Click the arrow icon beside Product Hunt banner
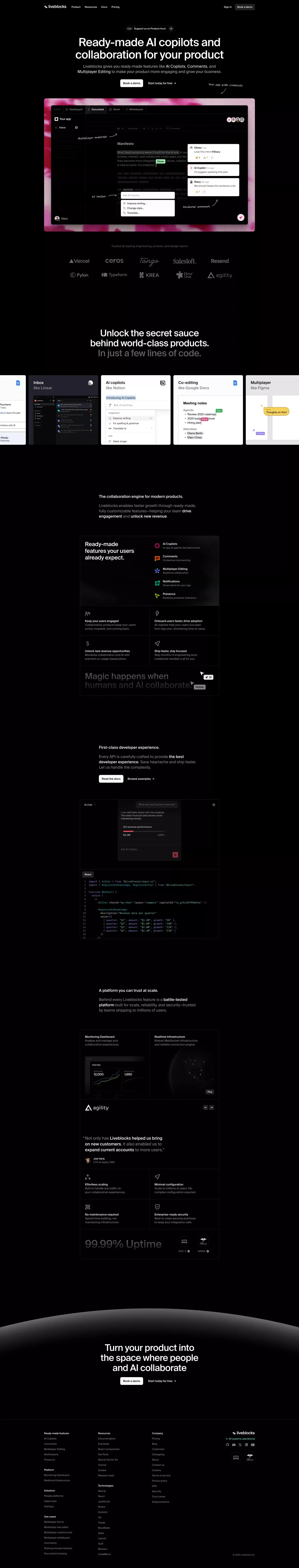This screenshot has width=299, height=1568. pos(171,29)
